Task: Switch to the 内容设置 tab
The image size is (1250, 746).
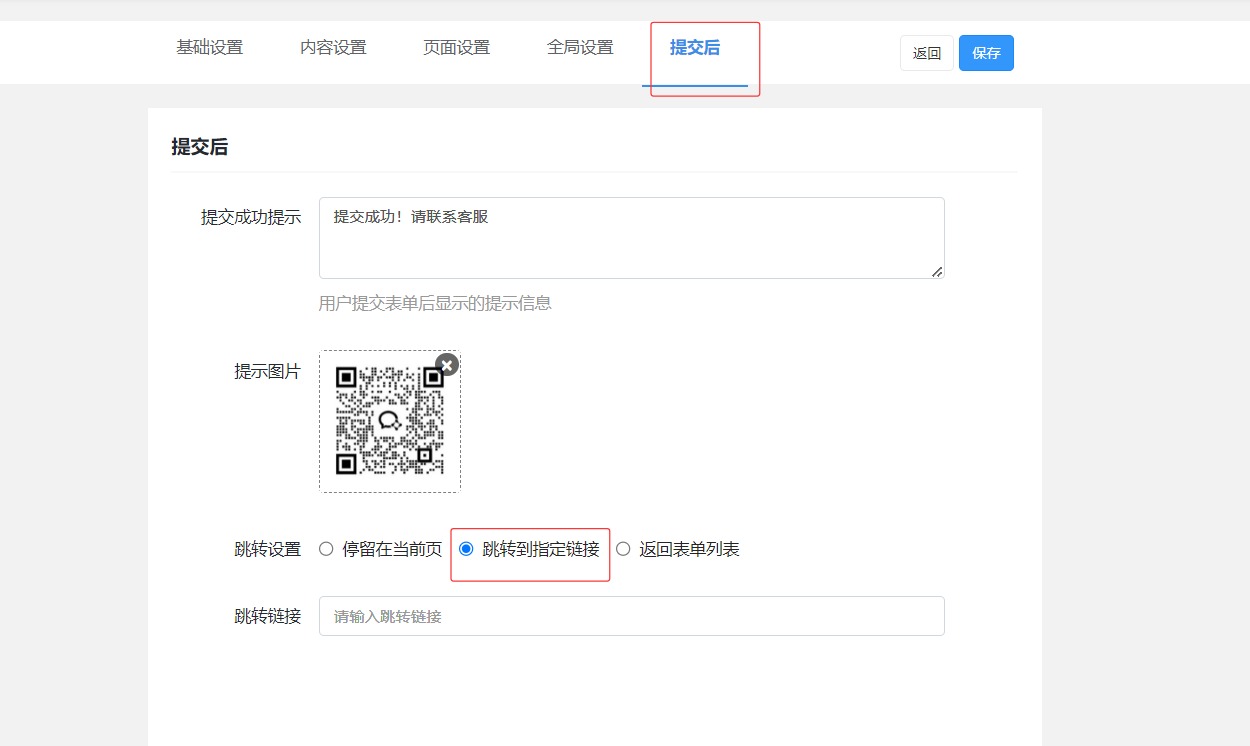Action: click(x=333, y=48)
